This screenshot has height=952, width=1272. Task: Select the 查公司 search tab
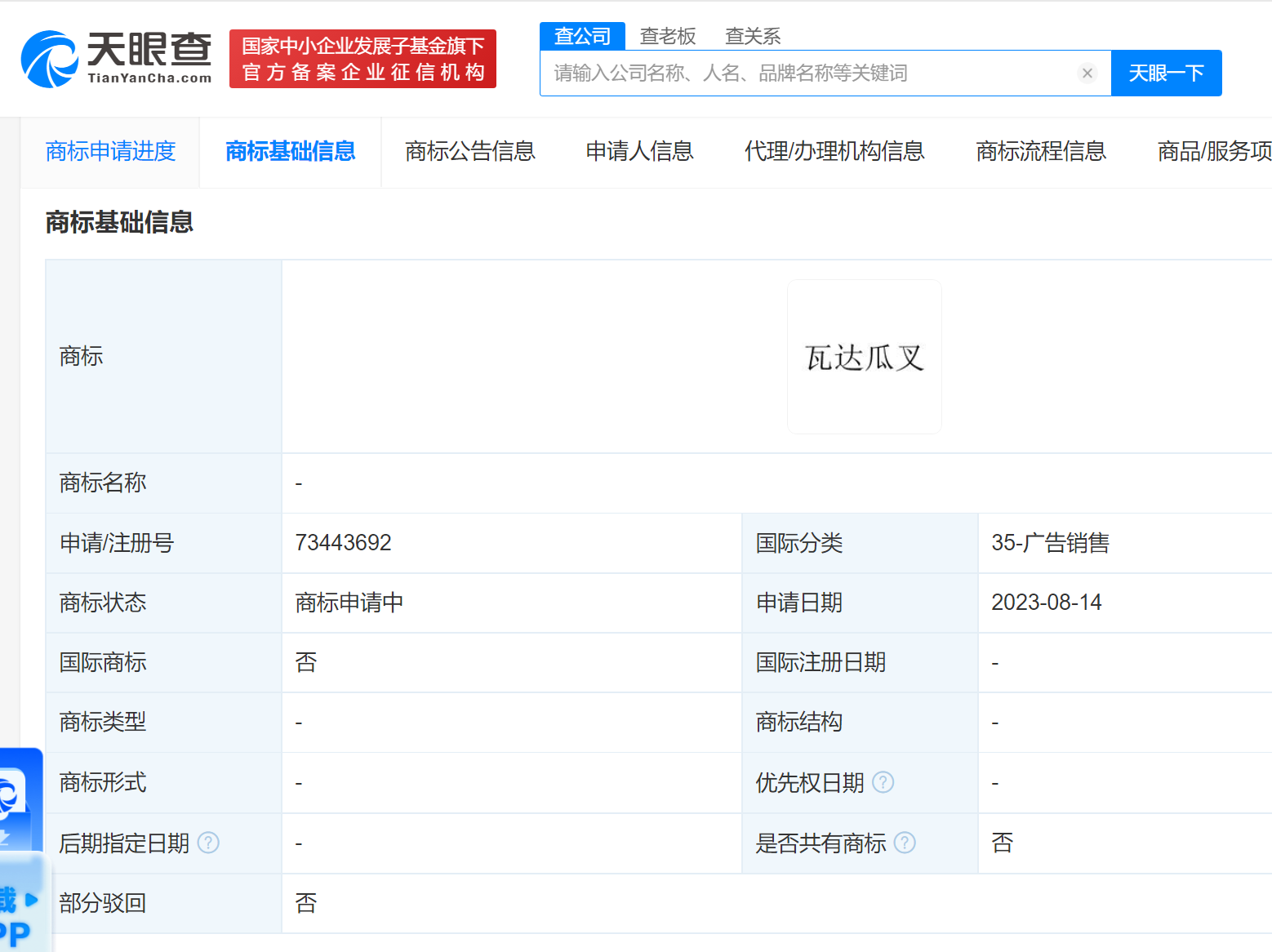(x=582, y=36)
